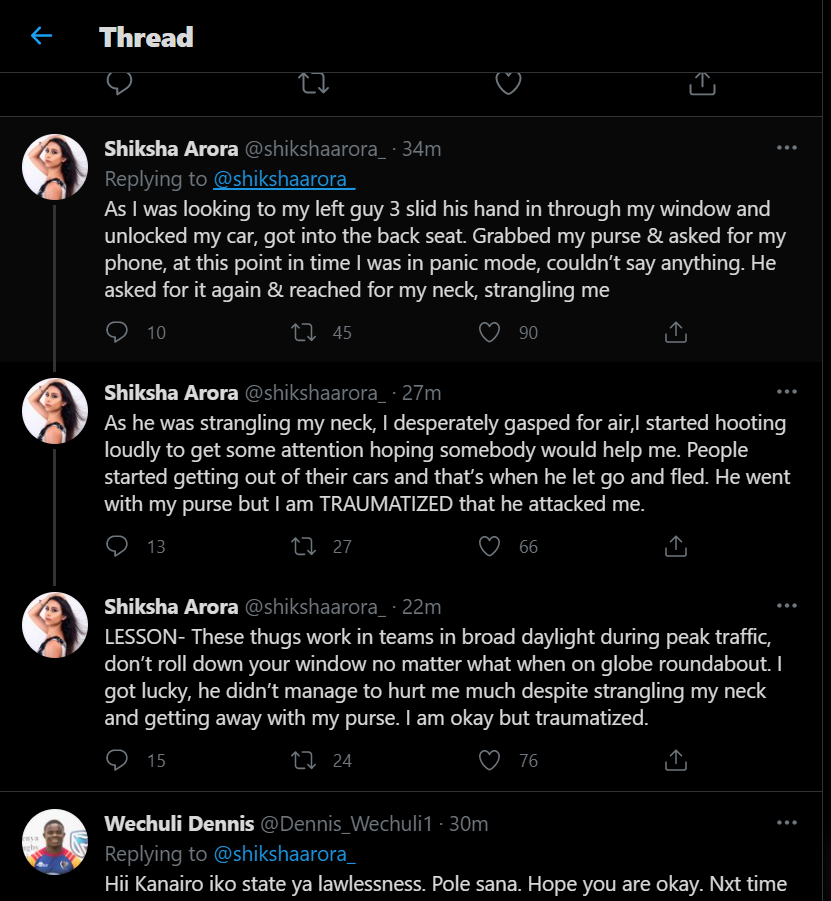
Task: Open the more options menu on 34m tweet
Action: (x=787, y=148)
